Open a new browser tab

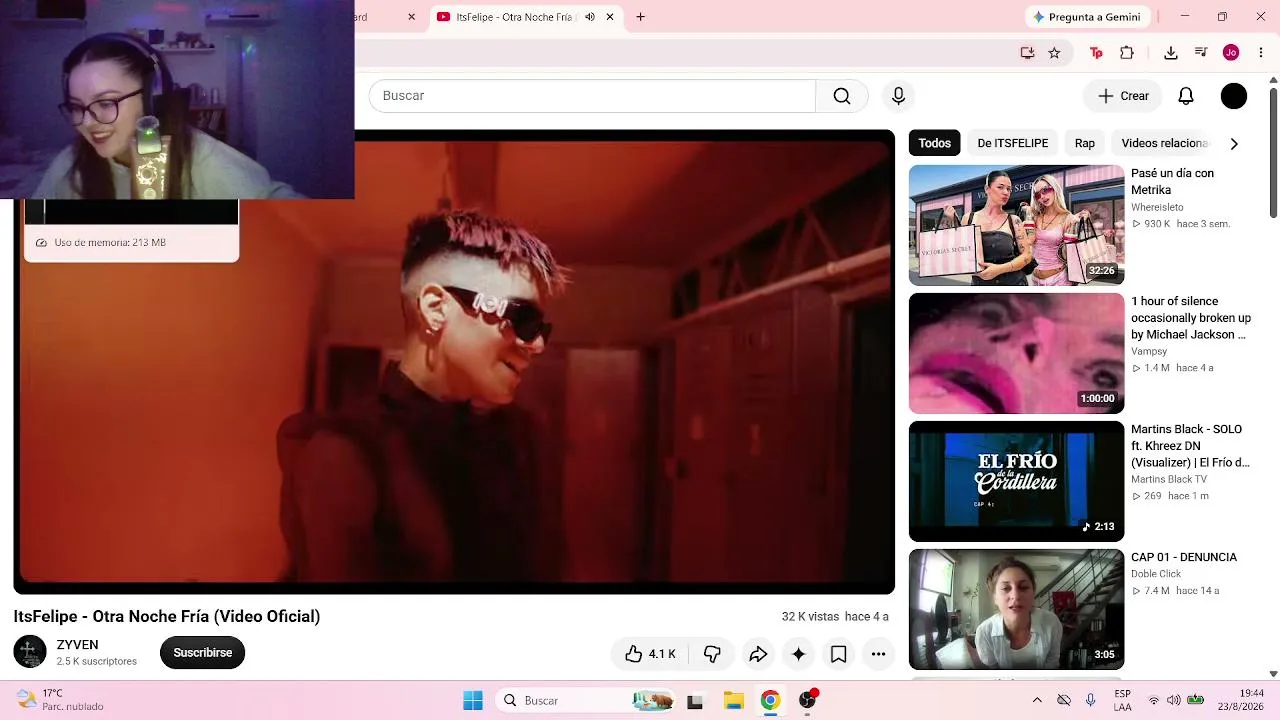(x=640, y=17)
